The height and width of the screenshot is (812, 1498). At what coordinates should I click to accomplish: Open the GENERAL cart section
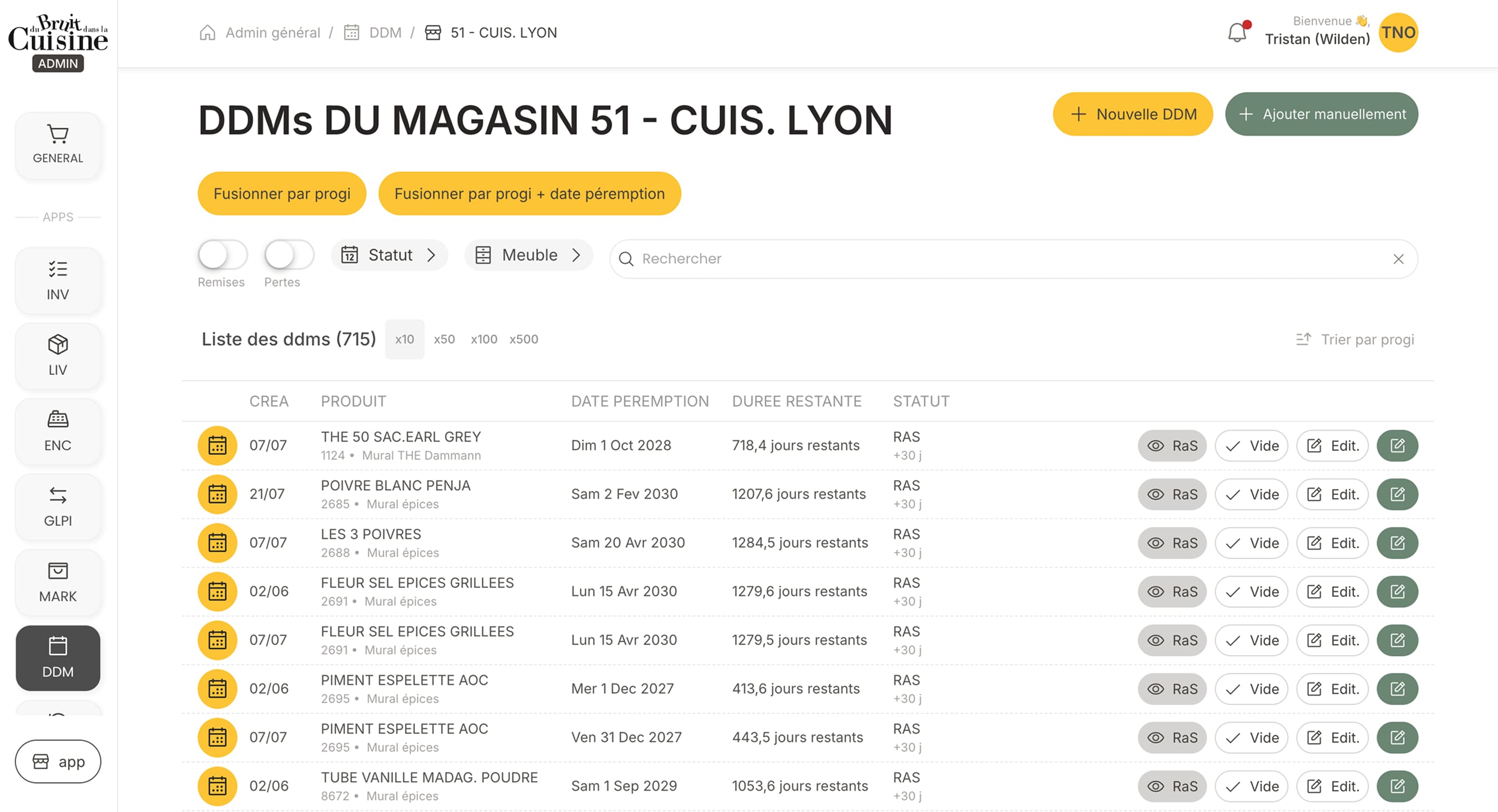(58, 145)
